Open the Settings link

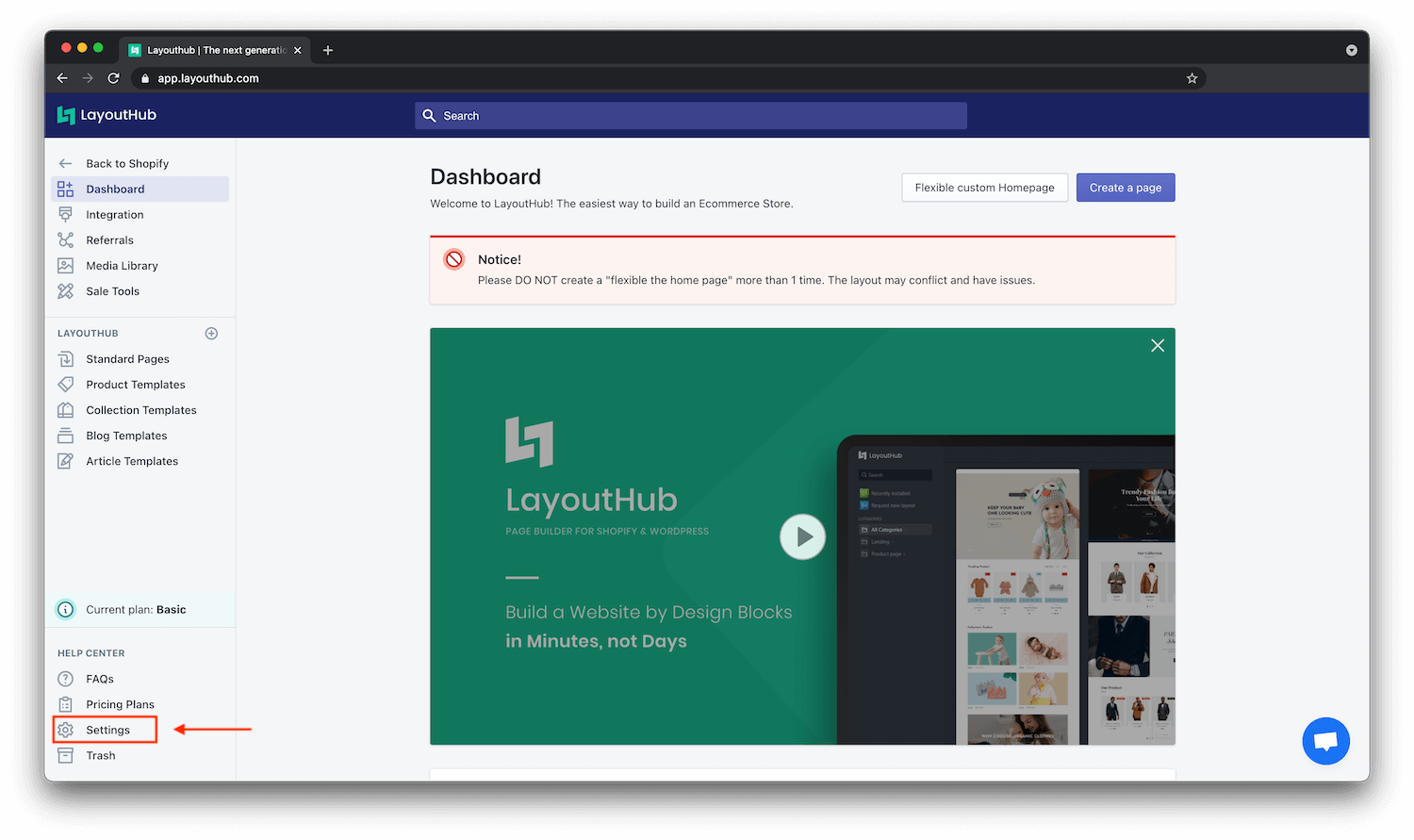coord(107,729)
